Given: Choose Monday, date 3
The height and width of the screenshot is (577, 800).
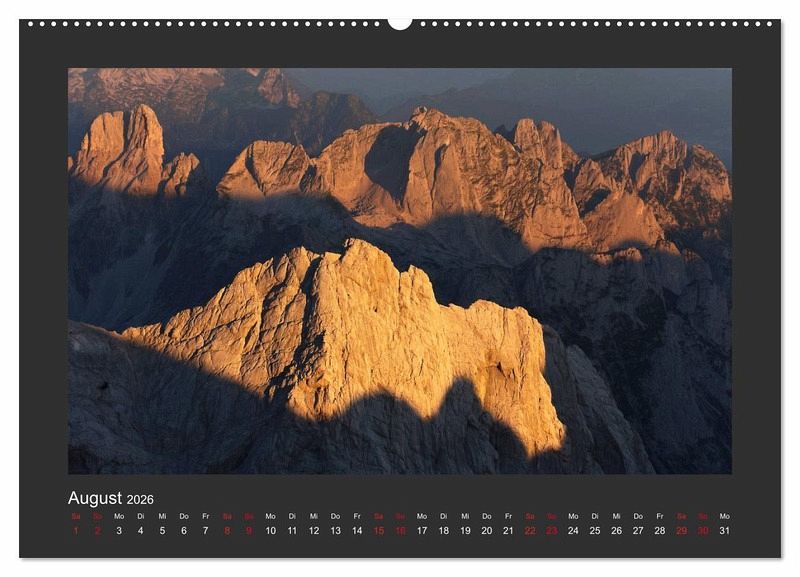Looking at the screenshot, I should [119, 530].
